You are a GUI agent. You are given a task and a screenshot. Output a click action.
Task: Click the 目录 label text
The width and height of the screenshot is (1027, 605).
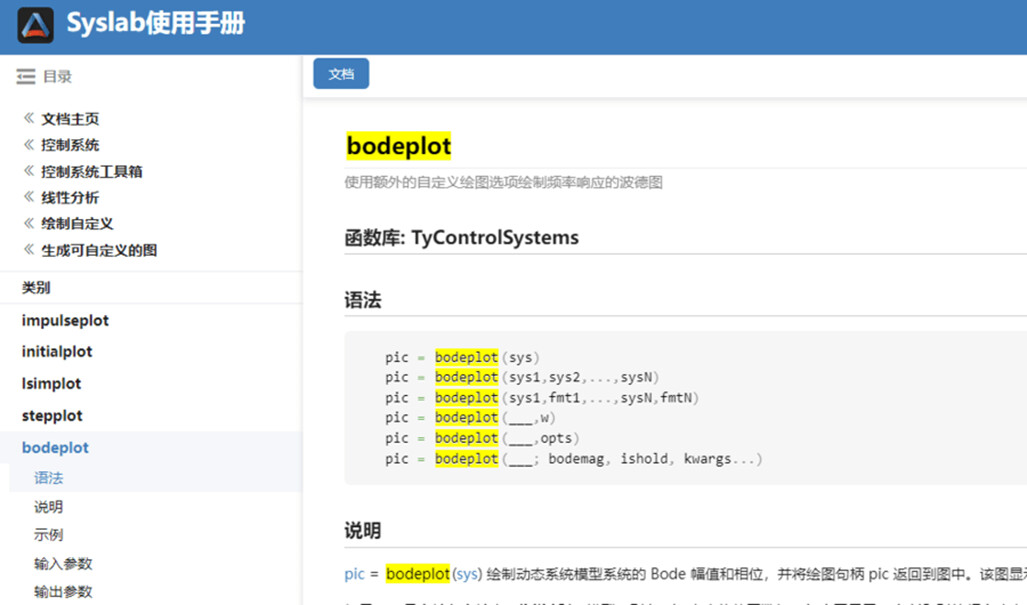pos(58,77)
